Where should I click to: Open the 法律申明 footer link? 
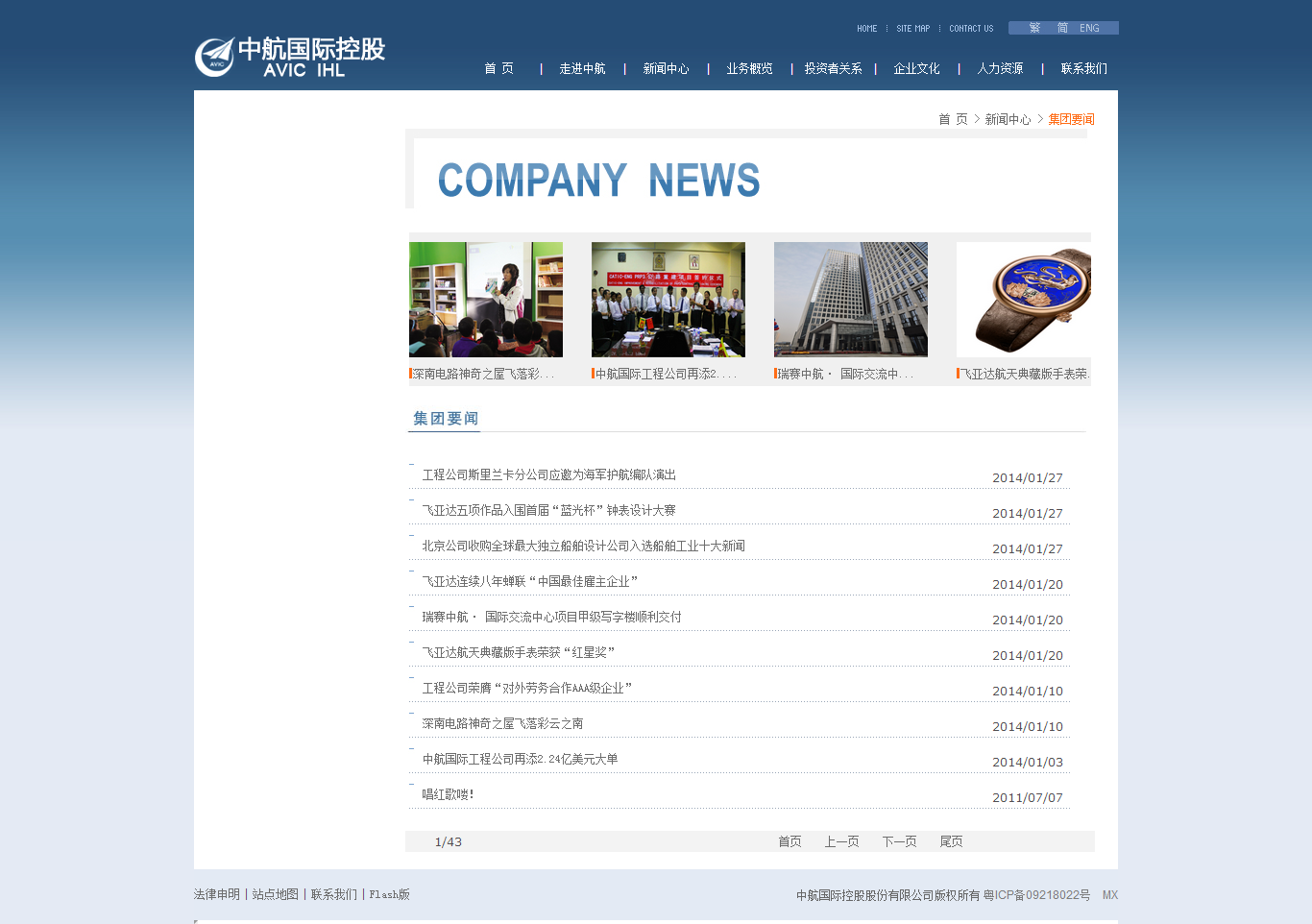coord(217,893)
